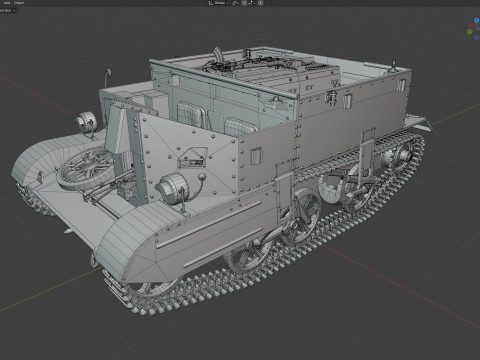The height and width of the screenshot is (360, 480).
Task: Click the green negative Y axis on the gizmo
Action: [470, 32]
